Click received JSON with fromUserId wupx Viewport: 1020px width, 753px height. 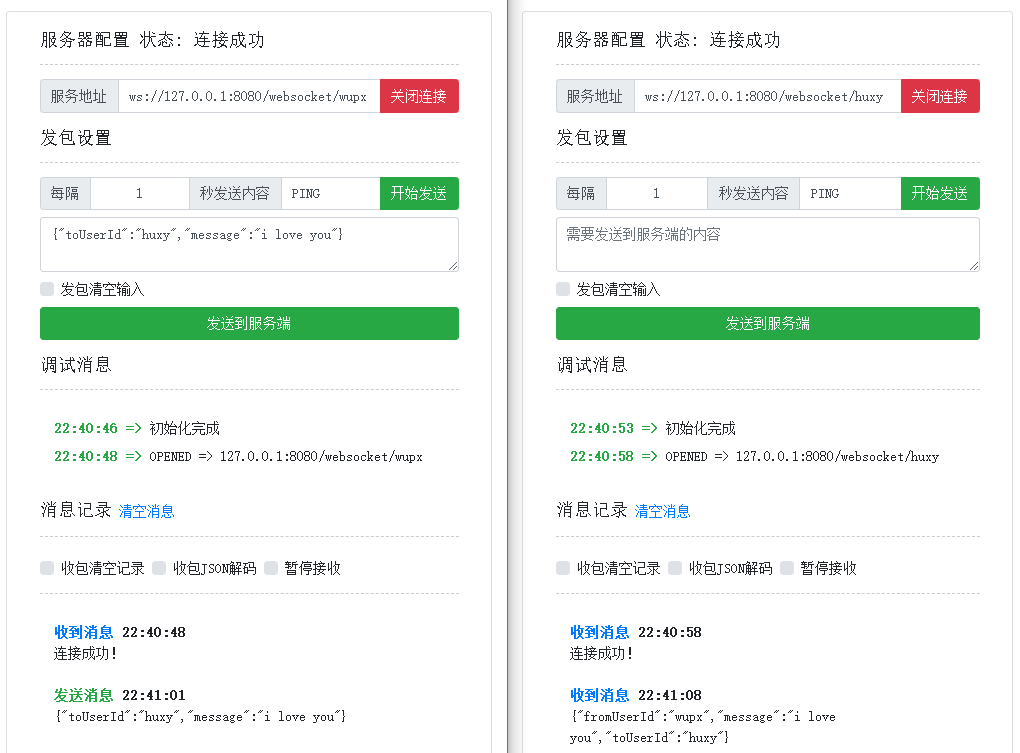[x=703, y=727]
